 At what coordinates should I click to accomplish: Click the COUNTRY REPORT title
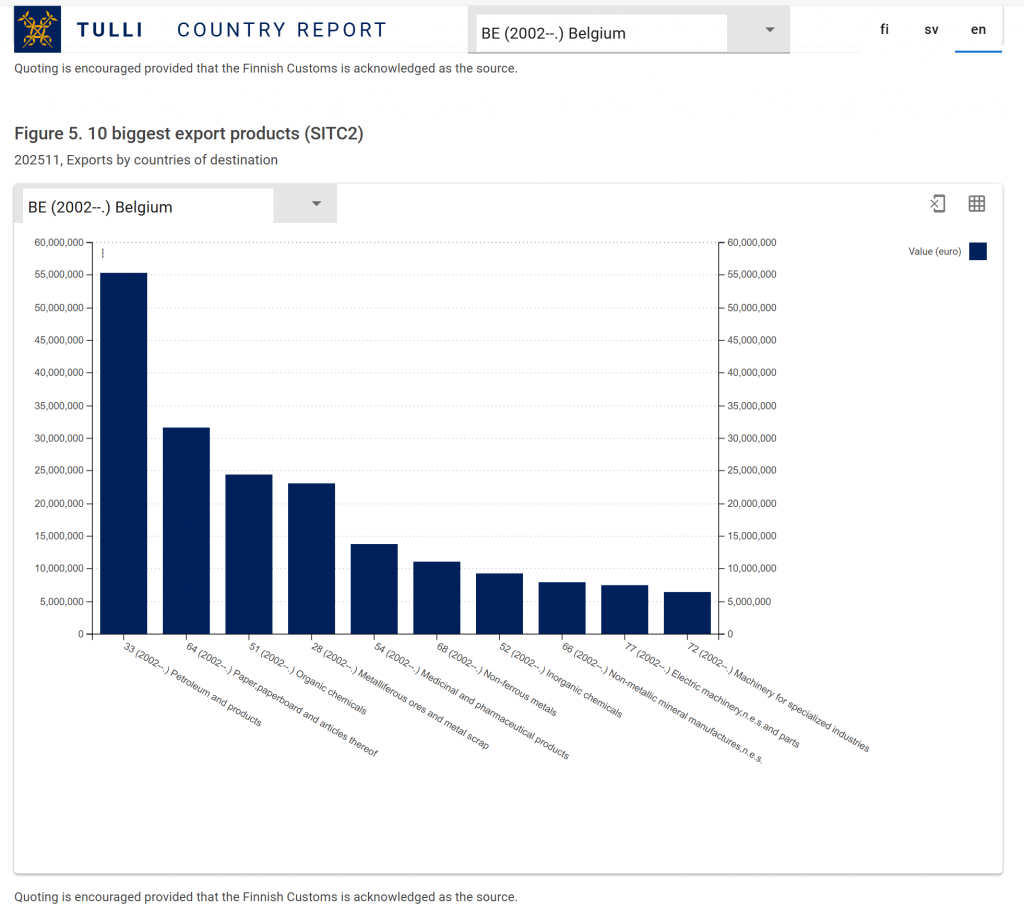(281, 30)
